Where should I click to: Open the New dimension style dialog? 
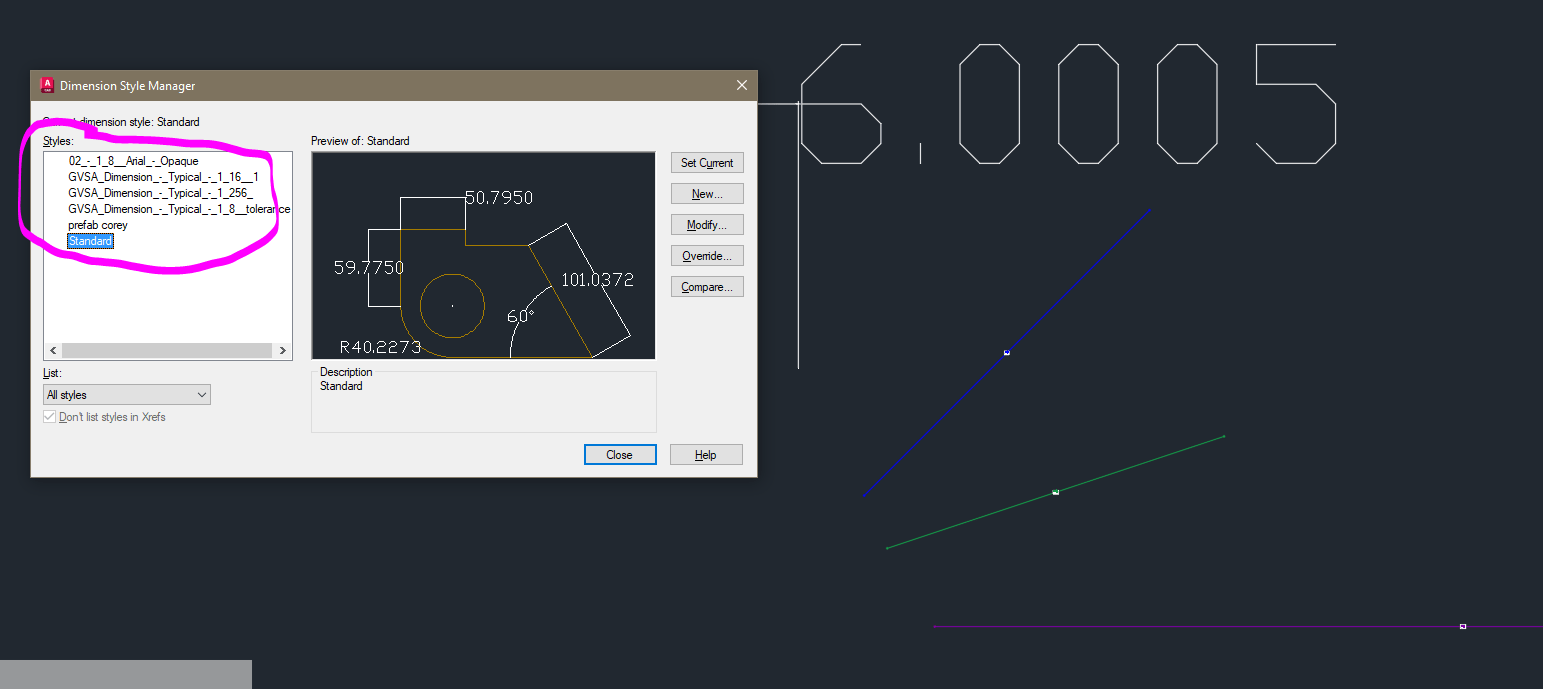707,193
